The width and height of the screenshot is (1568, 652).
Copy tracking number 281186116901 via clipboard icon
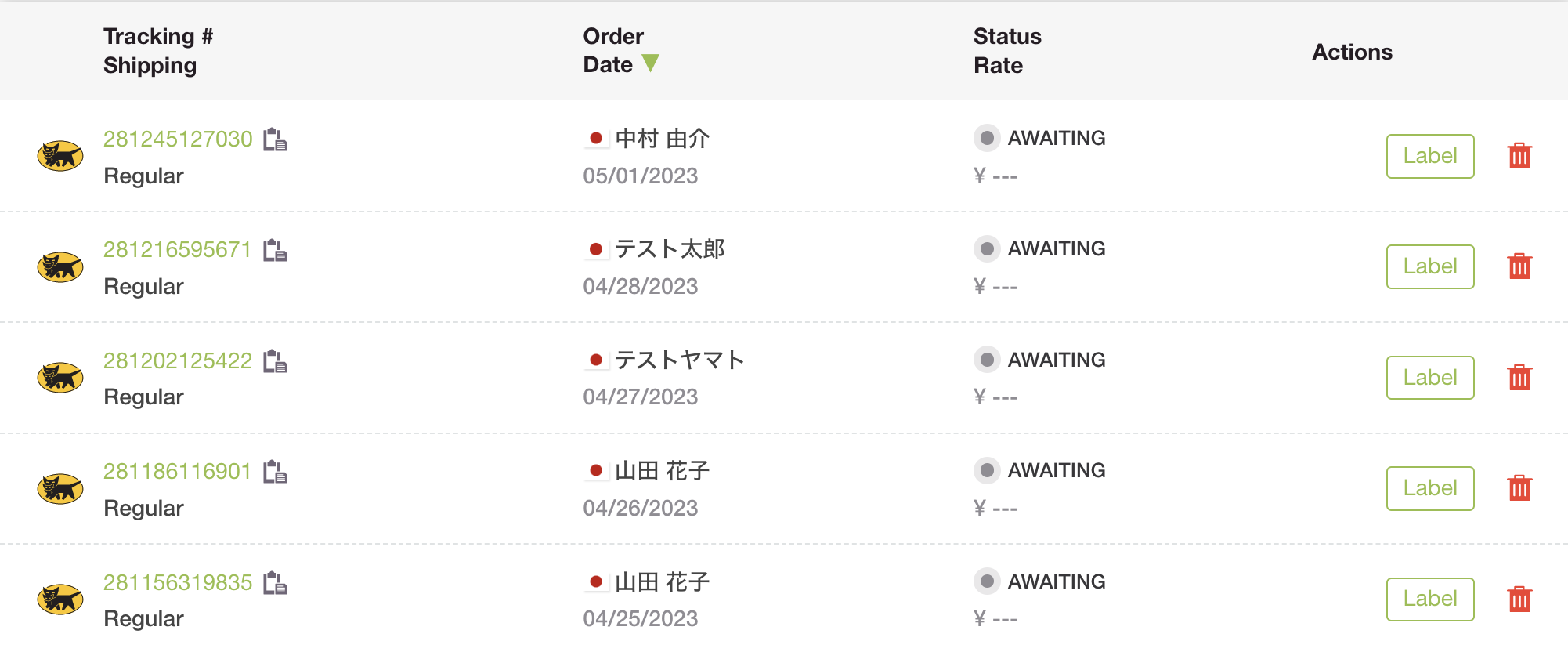click(275, 472)
